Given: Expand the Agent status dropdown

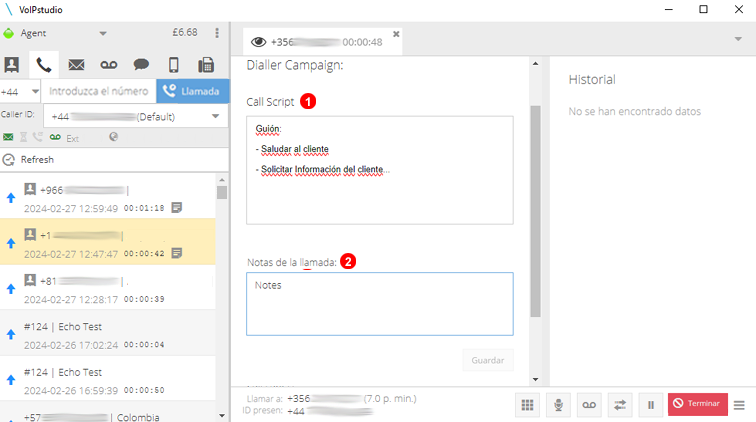Looking at the screenshot, I should click(103, 33).
